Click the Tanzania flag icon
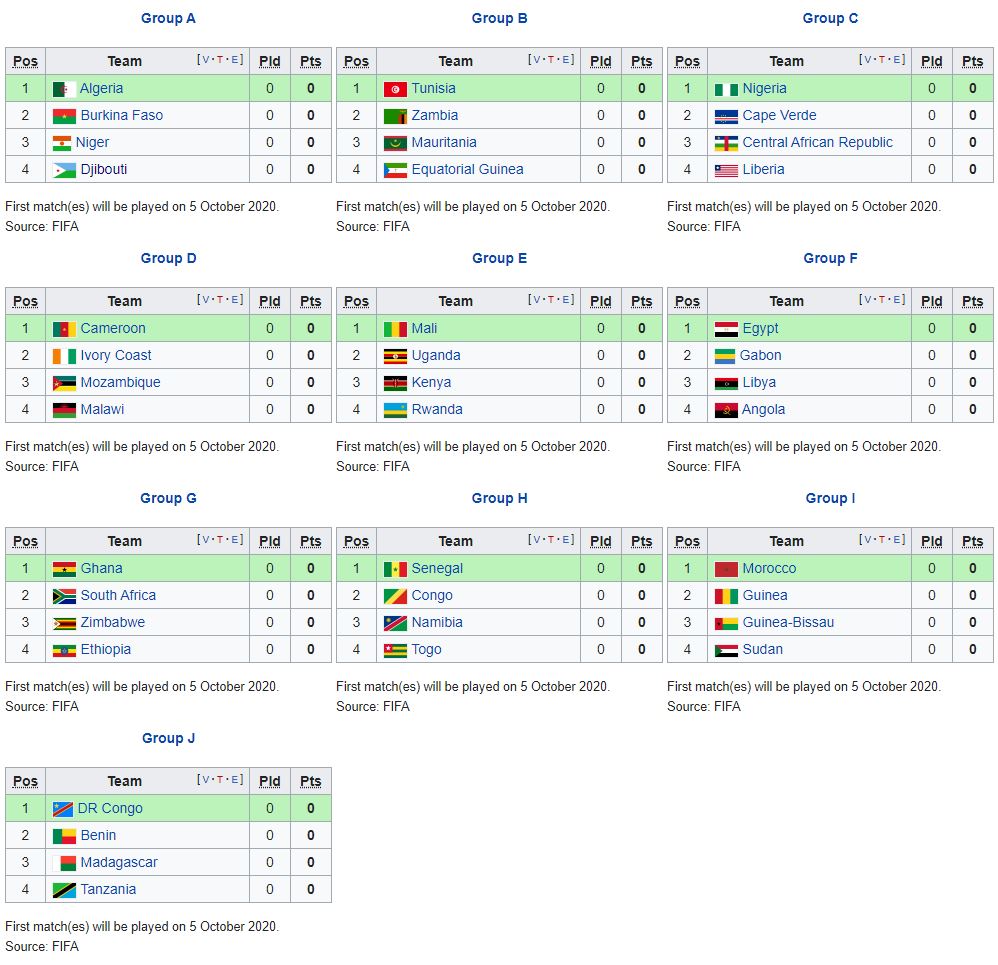Viewport: 998px width, 965px height. (64, 890)
